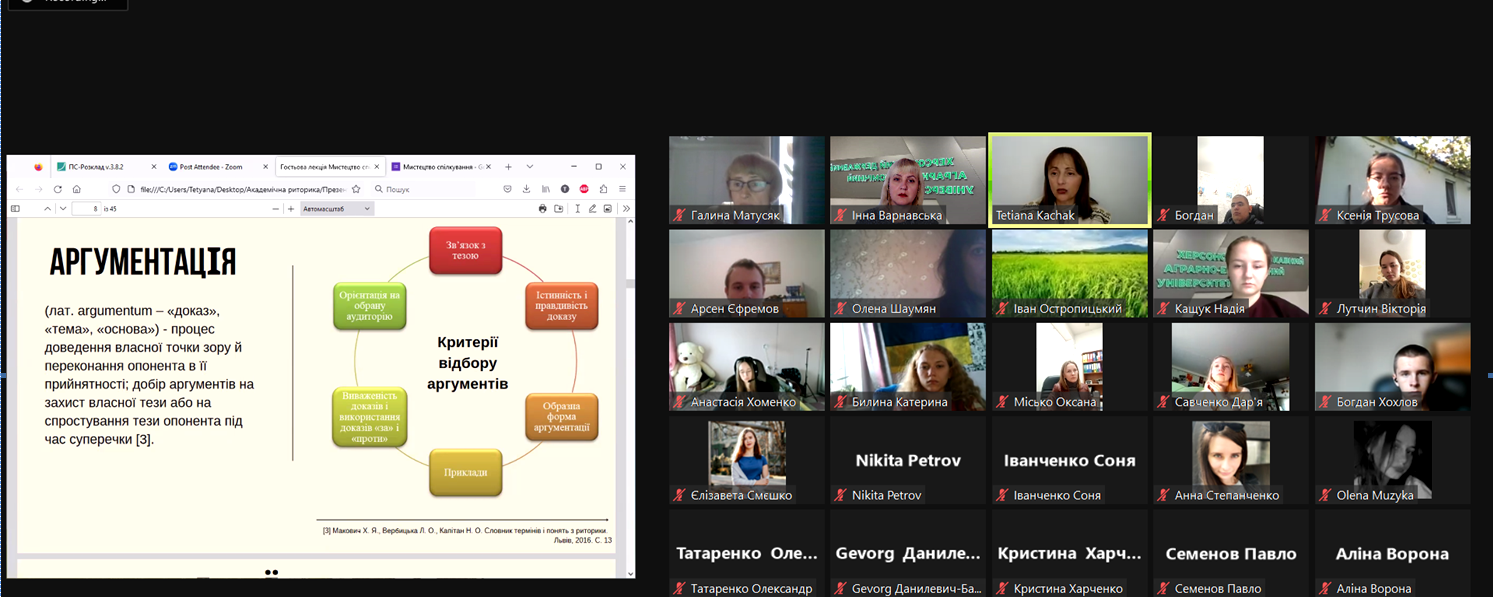Toggle the PDF viewer sidebar
The height and width of the screenshot is (597, 1493).
pyautogui.click(x=15, y=209)
